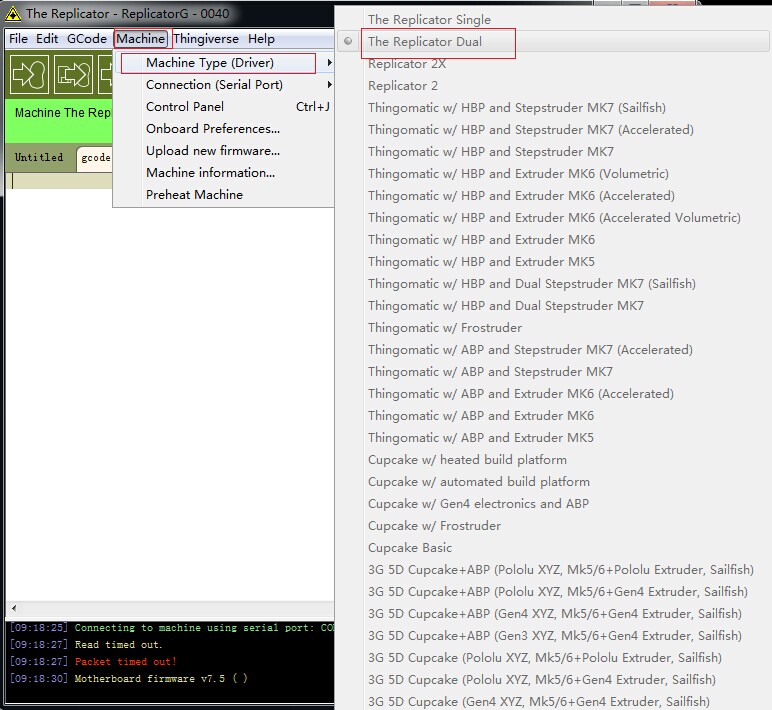Select The Replicator Single machine type
The image size is (772, 710).
429,20
